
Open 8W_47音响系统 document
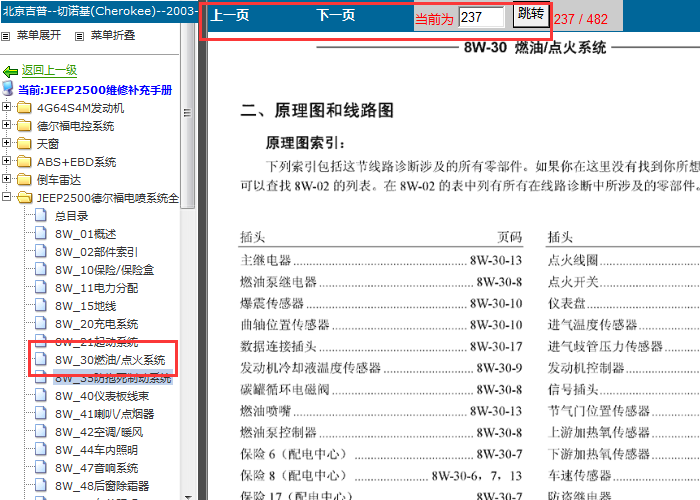pos(96,468)
